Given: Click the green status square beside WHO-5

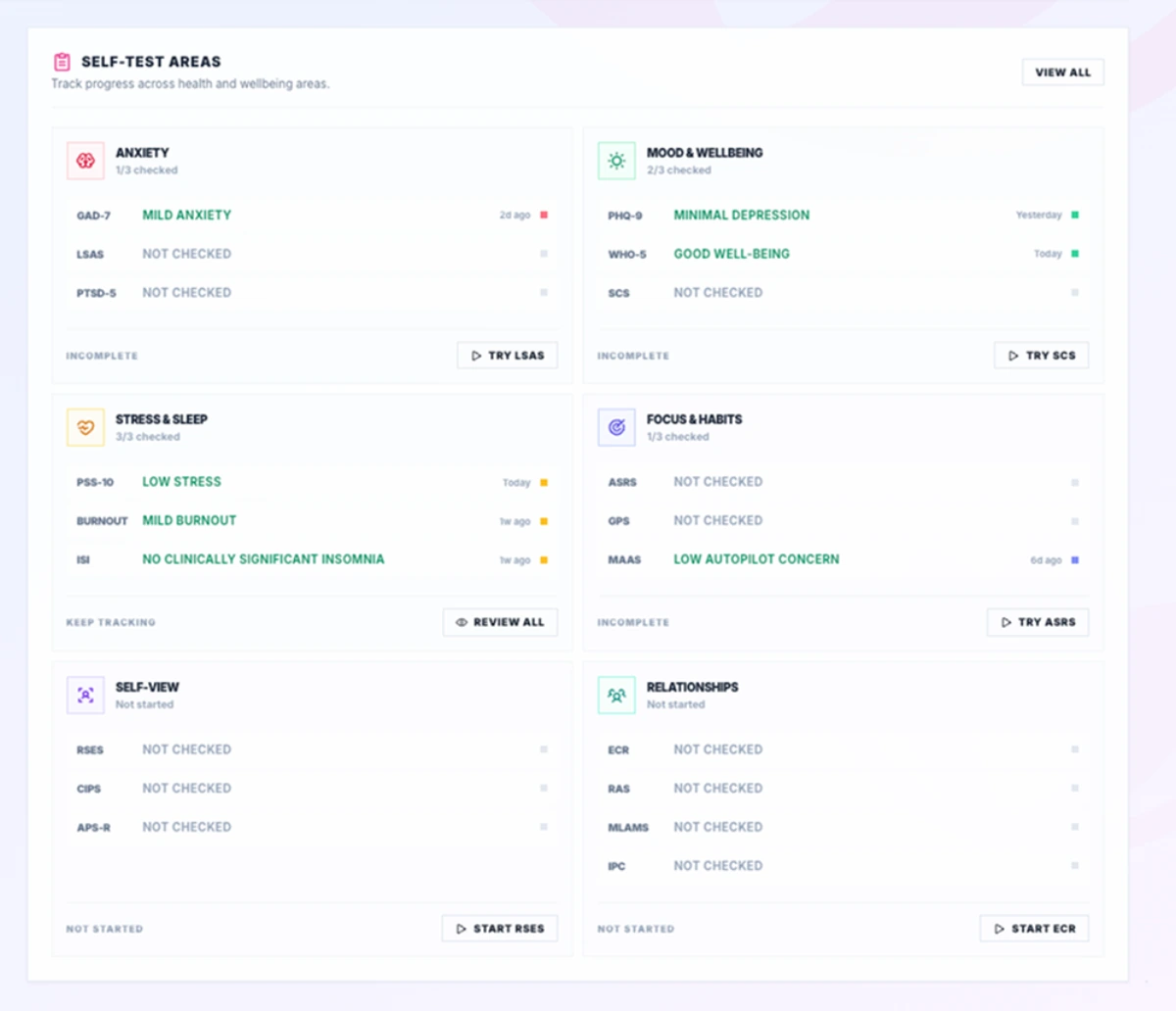Looking at the screenshot, I should (1075, 254).
